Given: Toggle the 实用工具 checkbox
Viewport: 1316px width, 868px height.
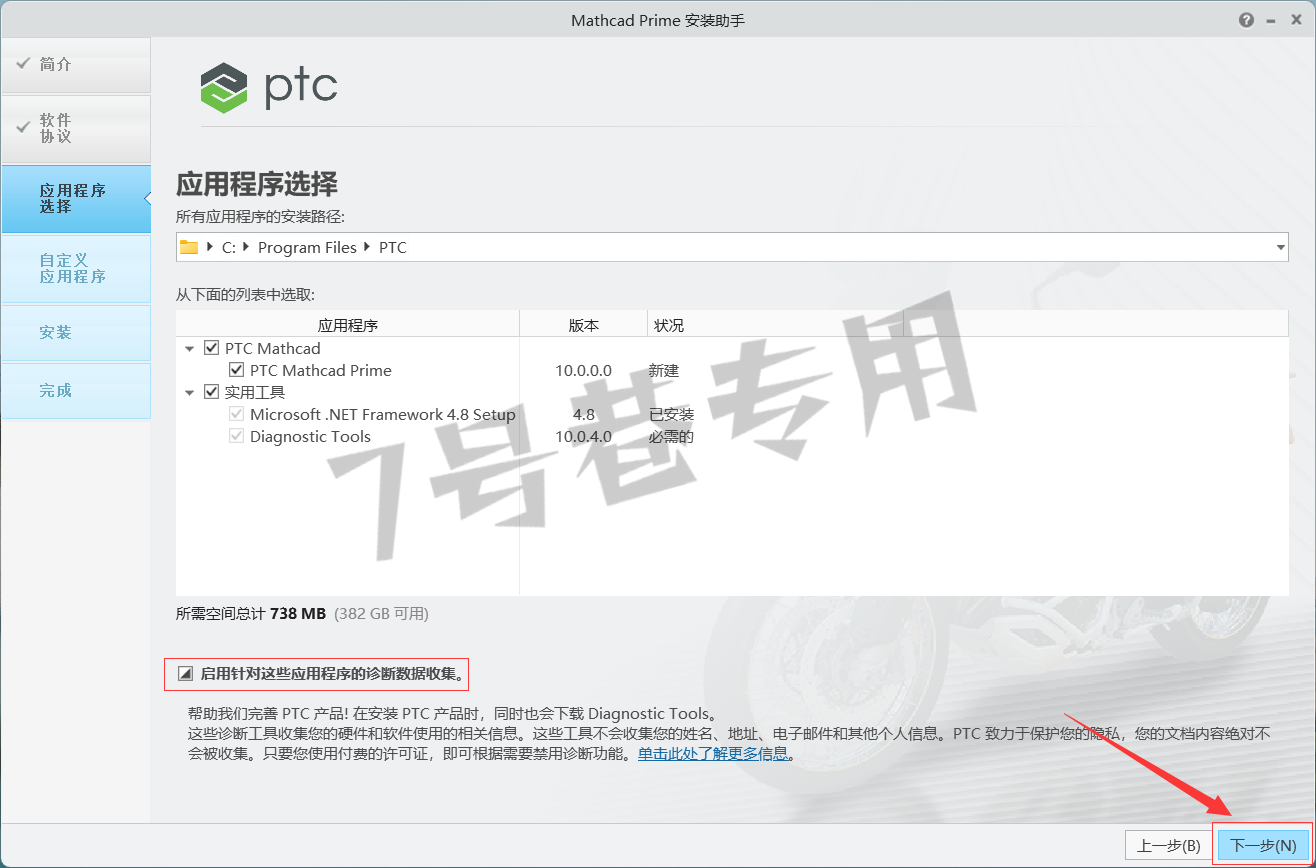Looking at the screenshot, I should pos(211,392).
